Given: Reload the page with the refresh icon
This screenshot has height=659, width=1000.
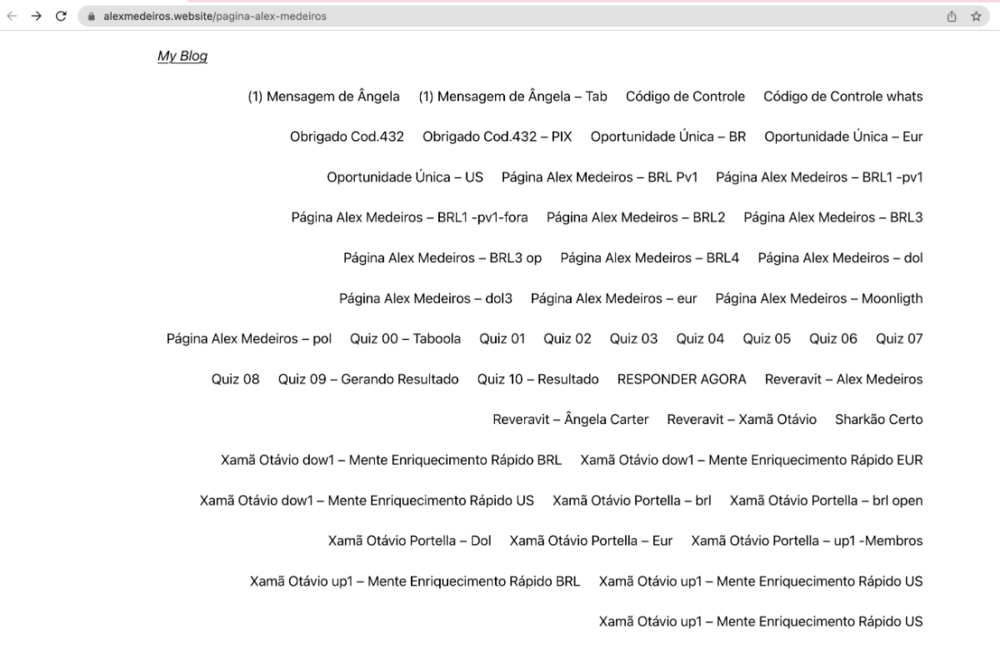Looking at the screenshot, I should tap(61, 16).
